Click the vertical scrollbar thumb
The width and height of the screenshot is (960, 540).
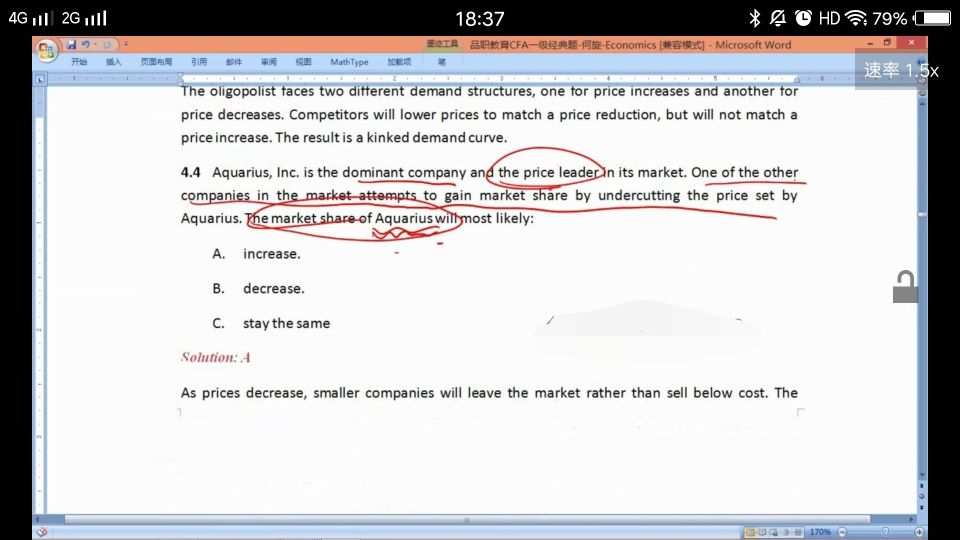pos(922,214)
